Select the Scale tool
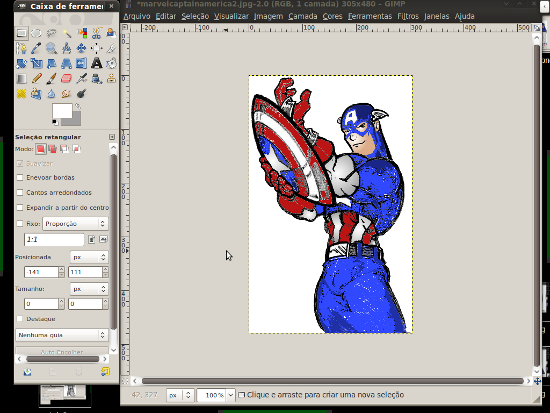This screenshot has width=550, height=413. (36, 63)
